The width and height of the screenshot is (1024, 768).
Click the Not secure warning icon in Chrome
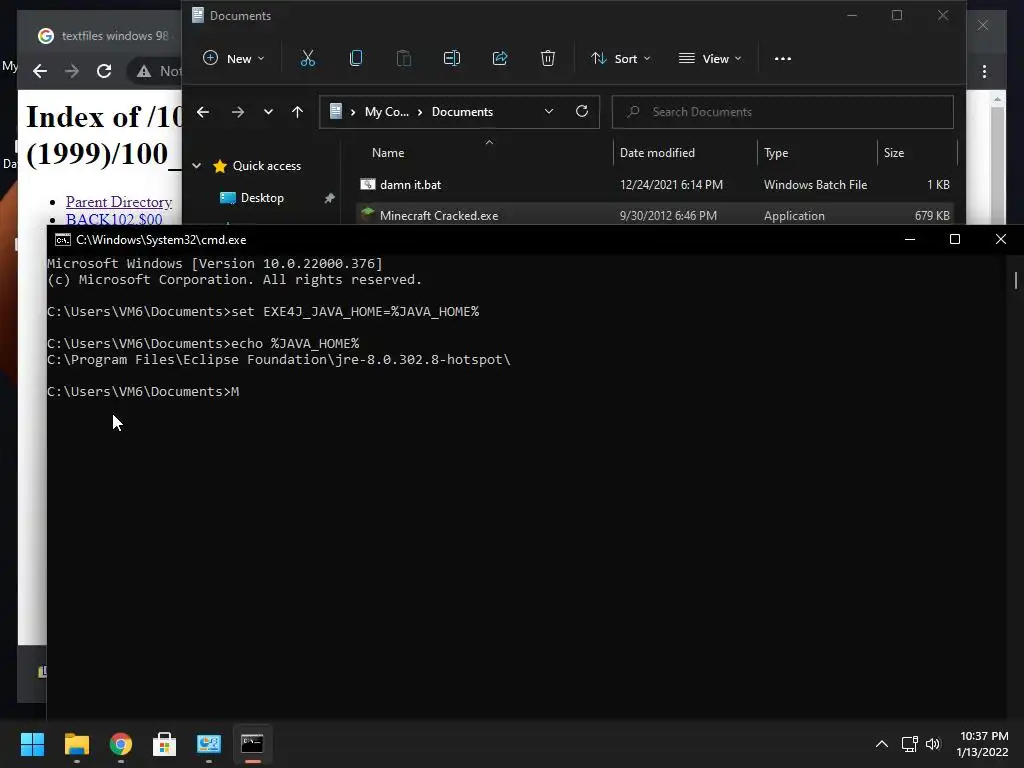coord(144,71)
